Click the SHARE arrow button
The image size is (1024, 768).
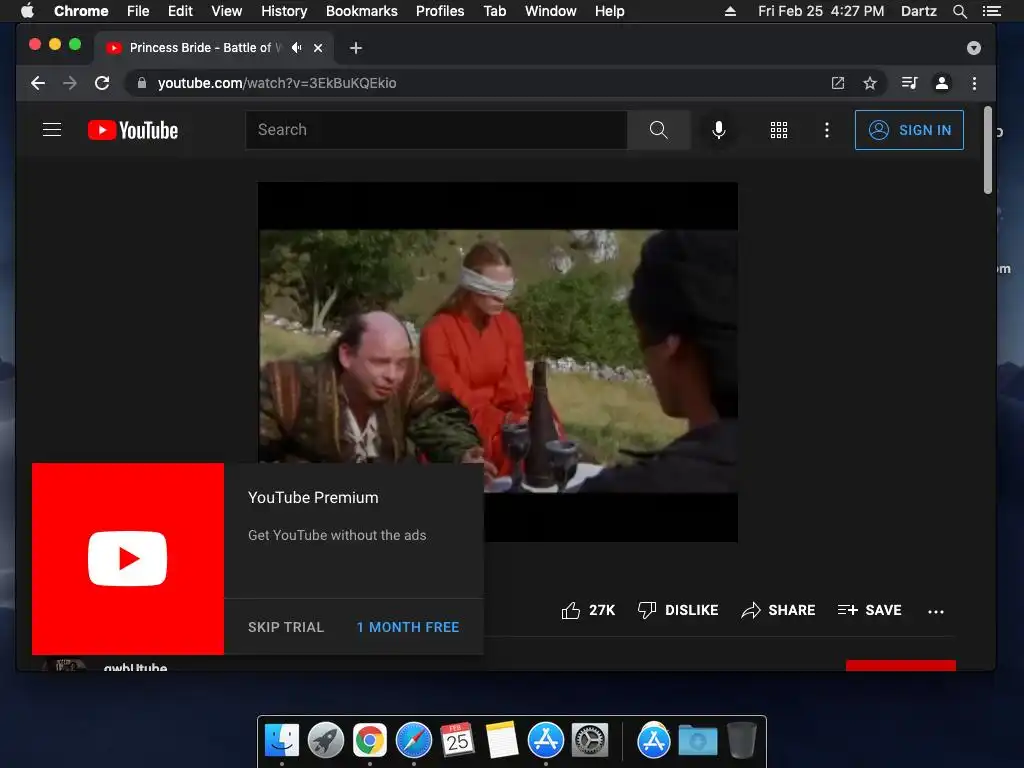click(778, 610)
